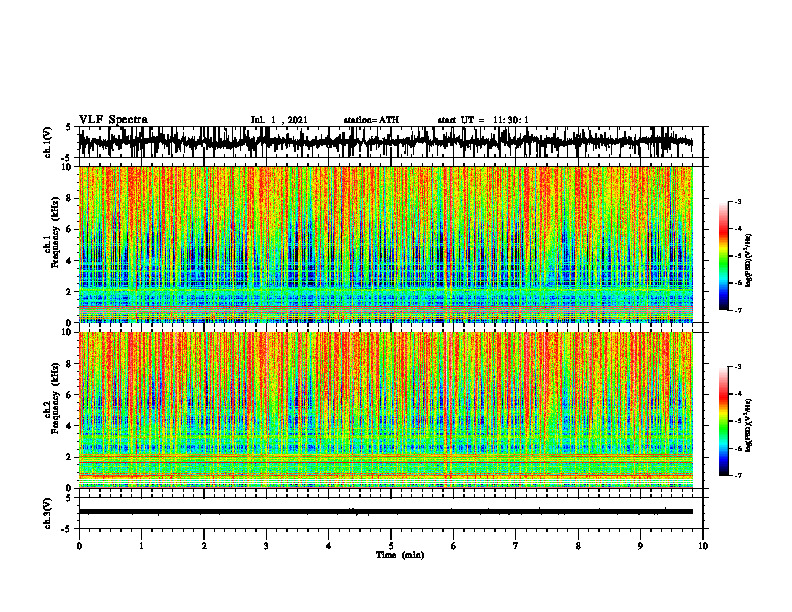Click the "-3" value on the ch.1 color bar

737,201
